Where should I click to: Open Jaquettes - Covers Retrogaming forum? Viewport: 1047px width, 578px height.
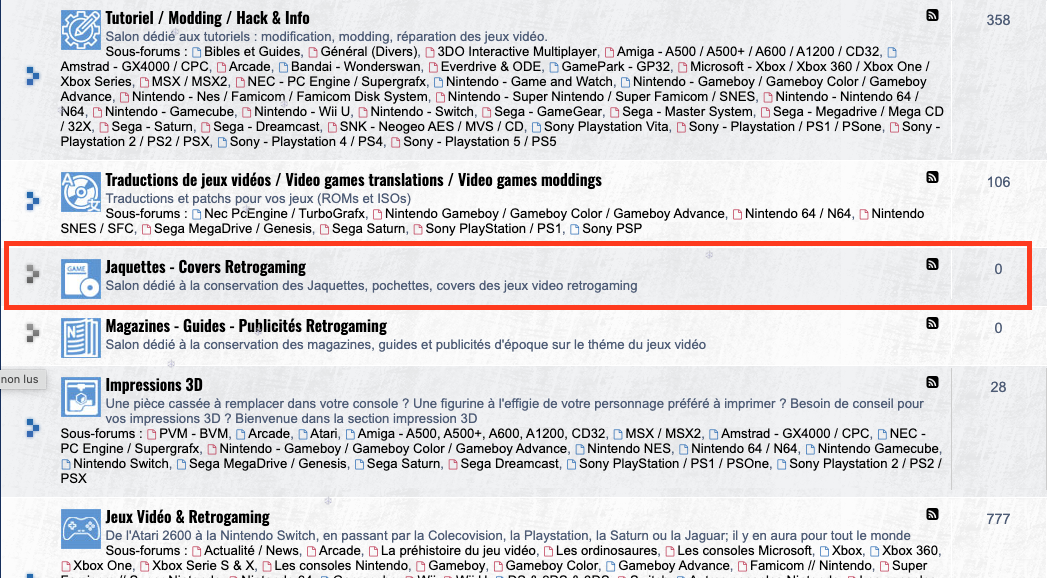[x=206, y=267]
